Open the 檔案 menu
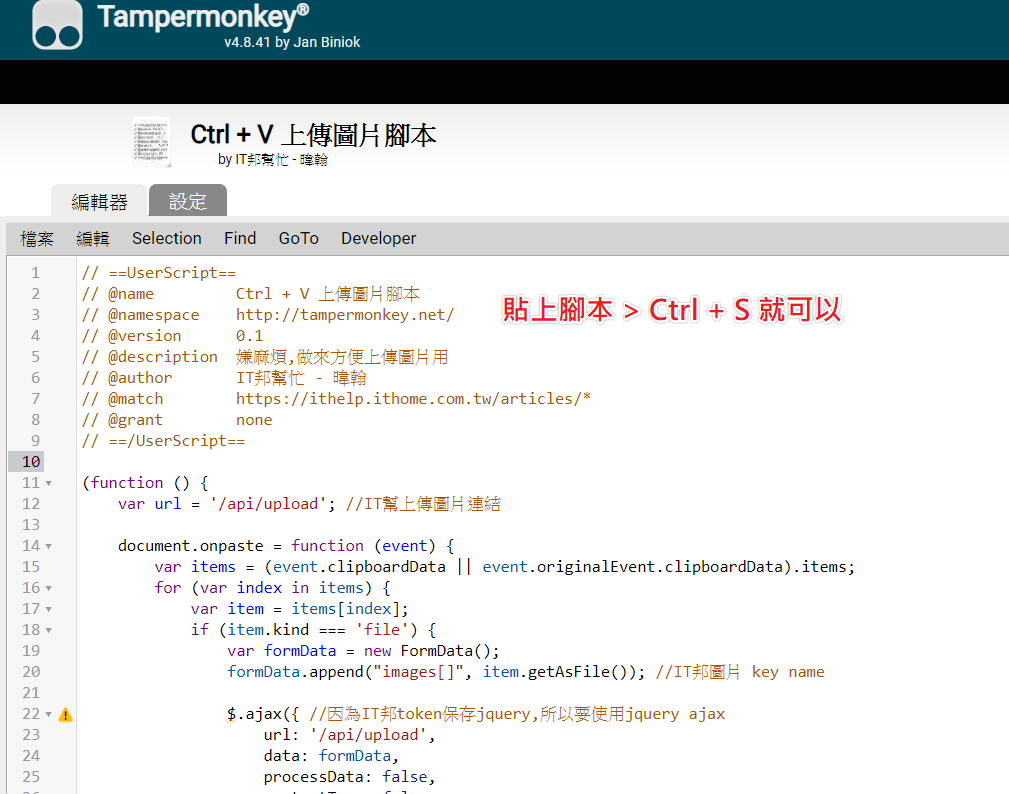The height and width of the screenshot is (794, 1009). coord(37,239)
